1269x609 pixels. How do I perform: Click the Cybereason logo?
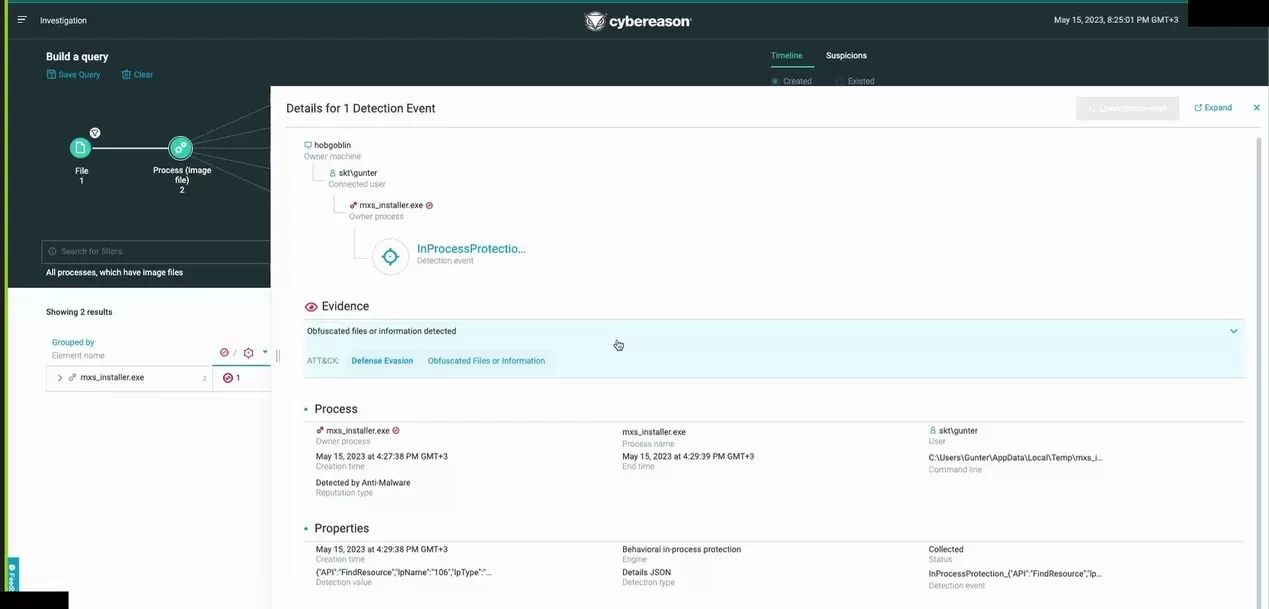[x=637, y=21]
